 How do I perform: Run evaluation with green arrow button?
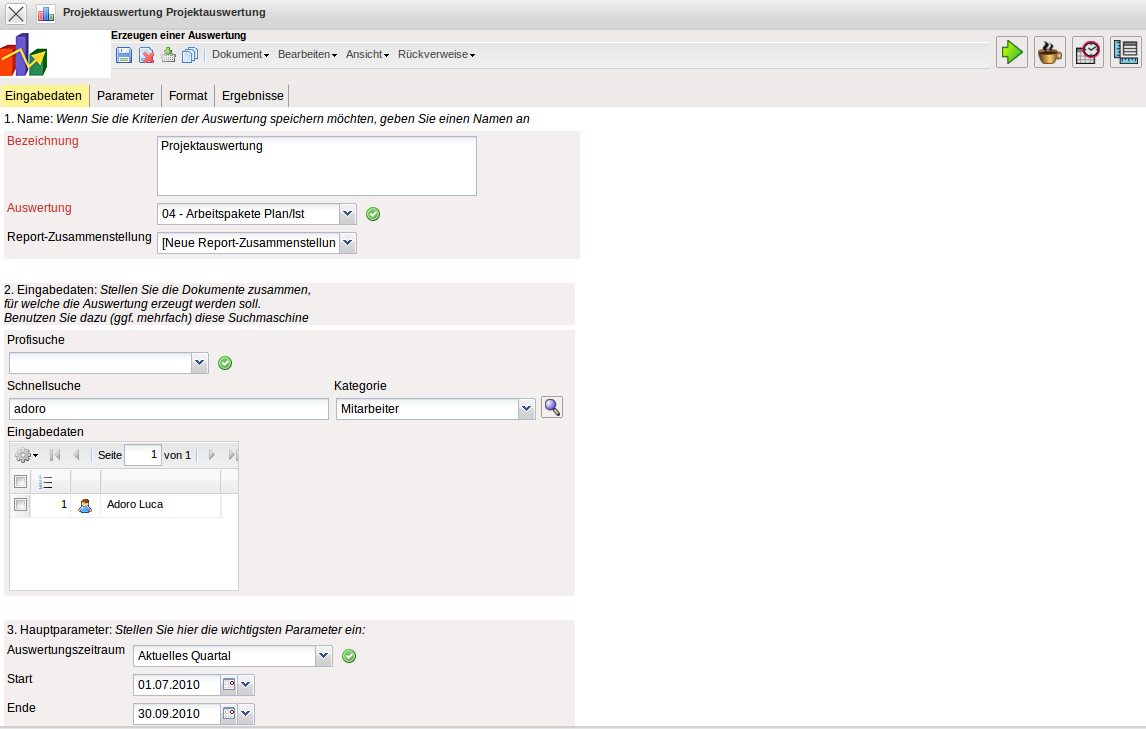click(1012, 52)
